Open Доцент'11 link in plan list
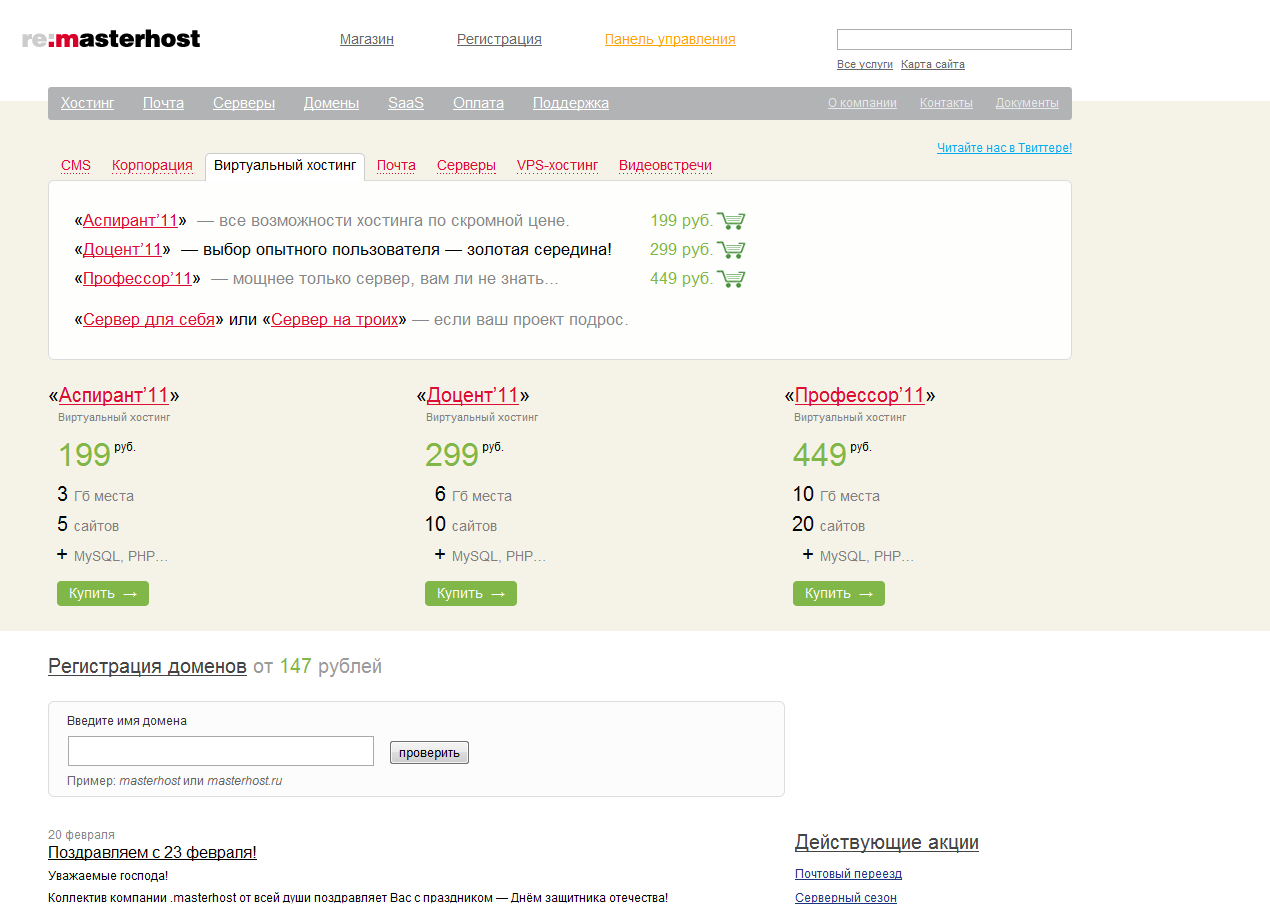 (122, 250)
